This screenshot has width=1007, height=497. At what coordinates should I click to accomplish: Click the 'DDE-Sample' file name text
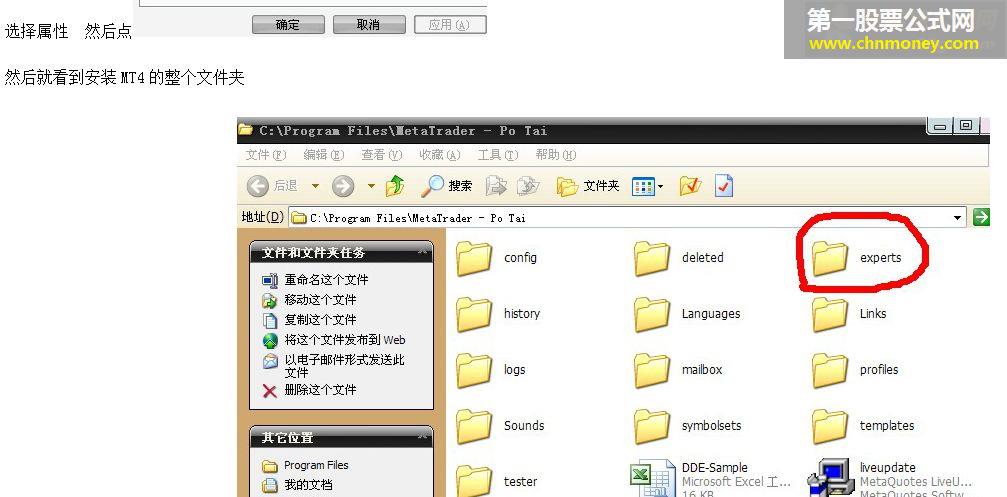[714, 467]
